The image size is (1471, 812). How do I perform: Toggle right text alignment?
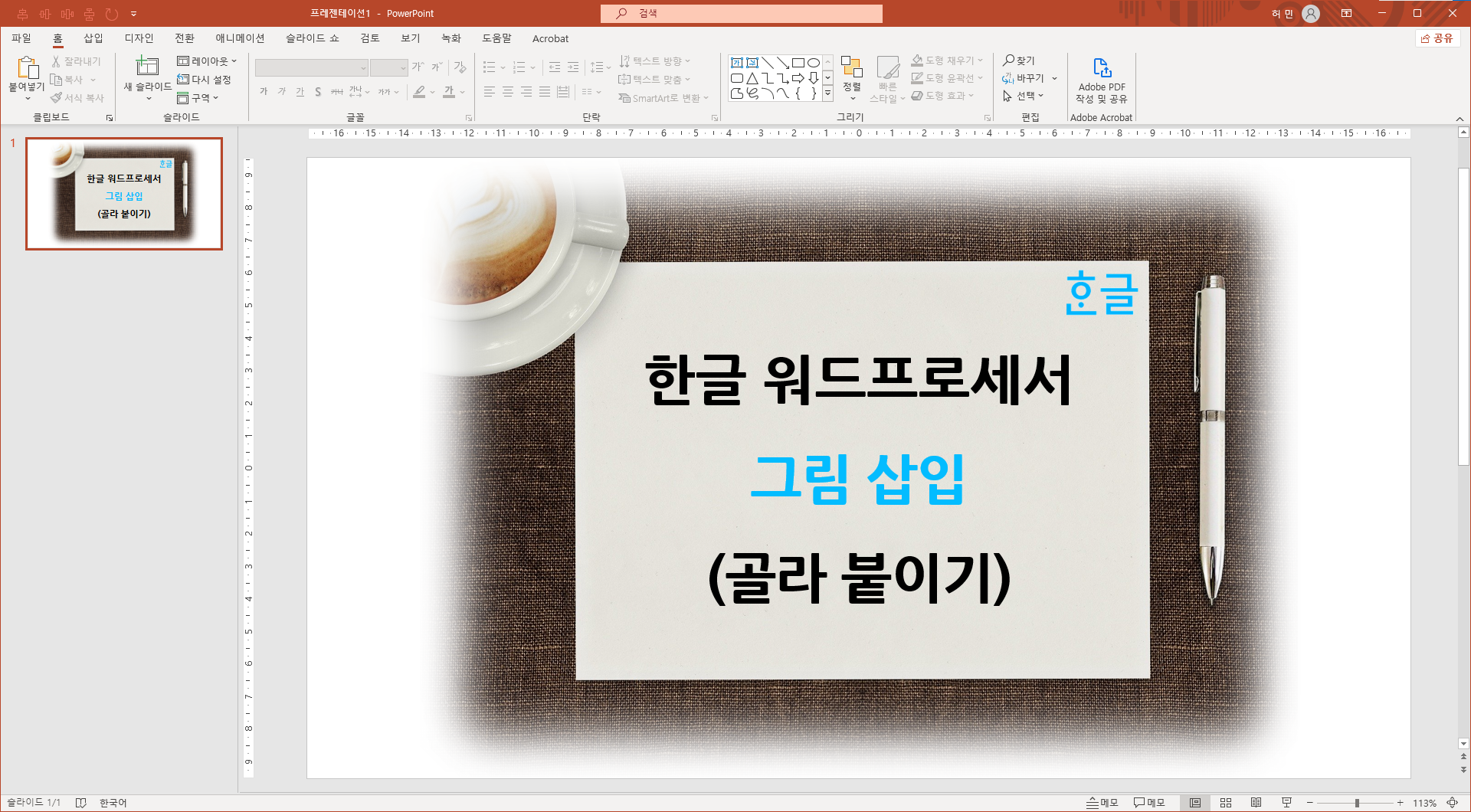point(526,92)
